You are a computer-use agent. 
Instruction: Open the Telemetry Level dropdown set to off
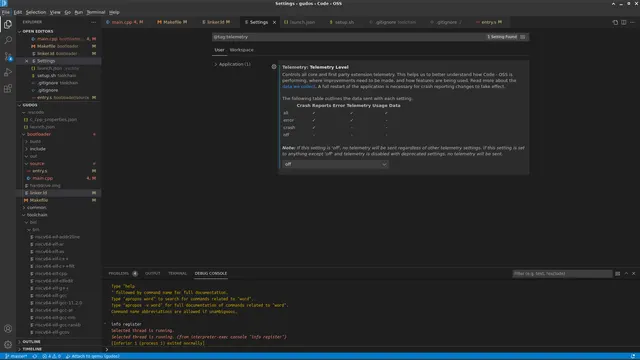(335, 164)
